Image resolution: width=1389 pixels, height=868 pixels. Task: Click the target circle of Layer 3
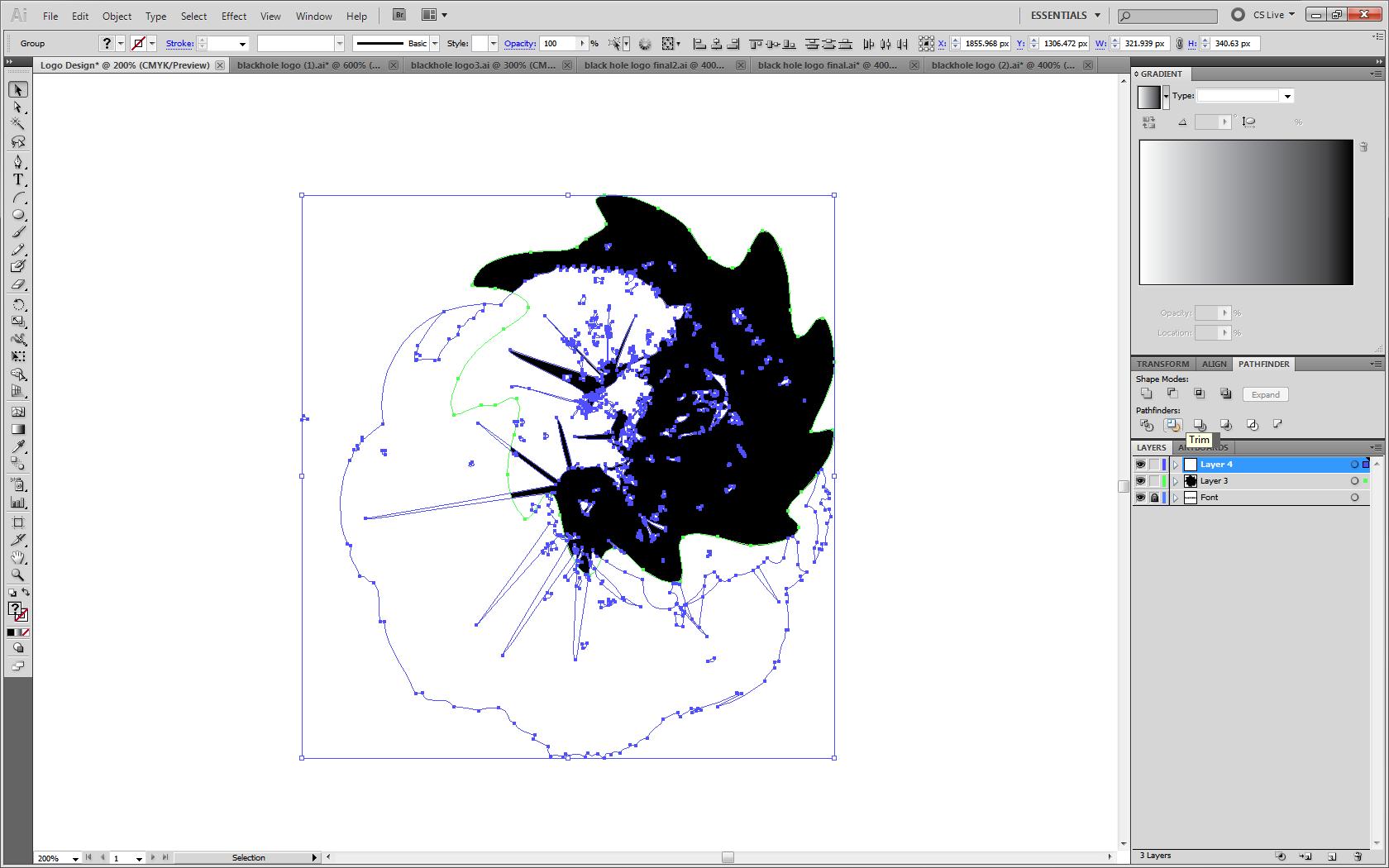click(x=1354, y=481)
